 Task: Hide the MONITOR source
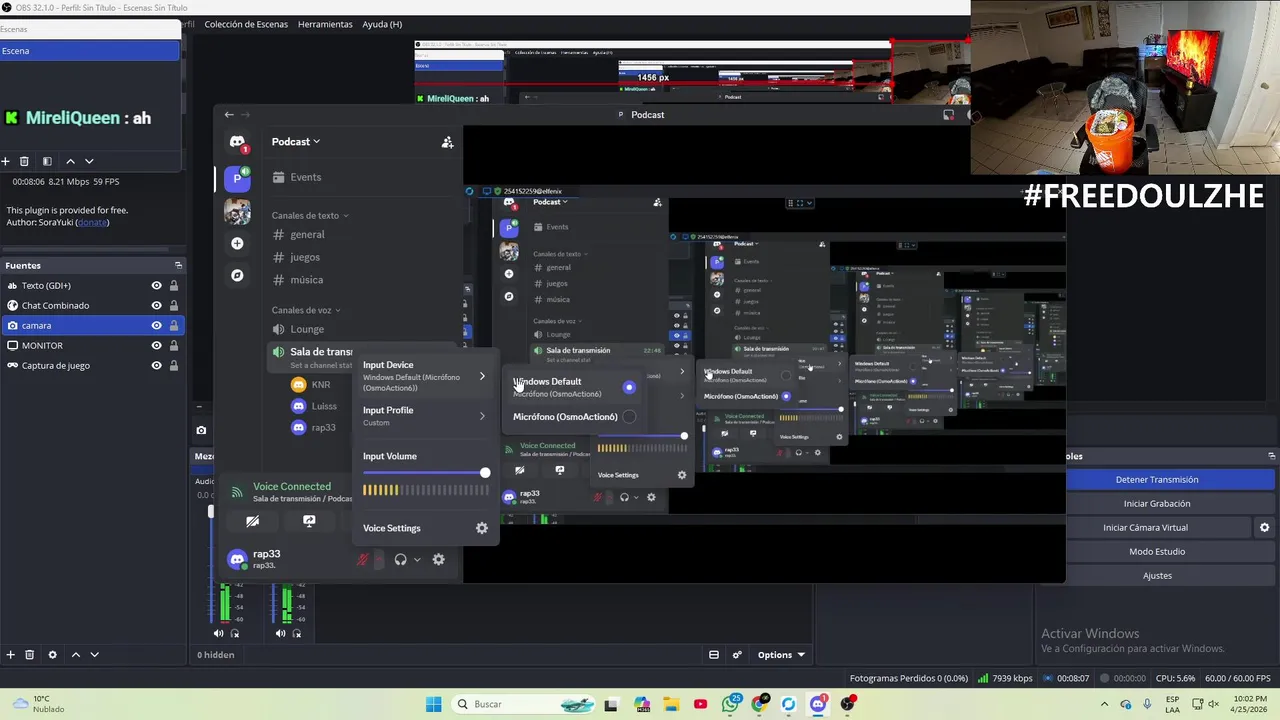(x=156, y=346)
